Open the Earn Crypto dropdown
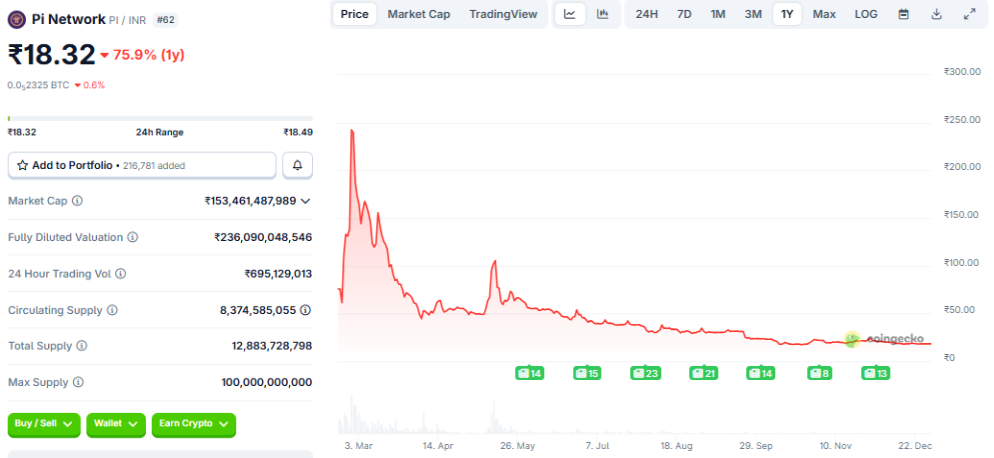Image resolution: width=994 pixels, height=458 pixels. (194, 424)
